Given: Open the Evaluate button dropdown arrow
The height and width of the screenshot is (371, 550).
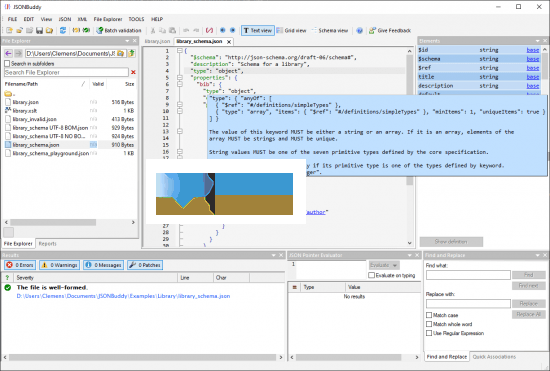Looking at the screenshot, I should [395, 265].
